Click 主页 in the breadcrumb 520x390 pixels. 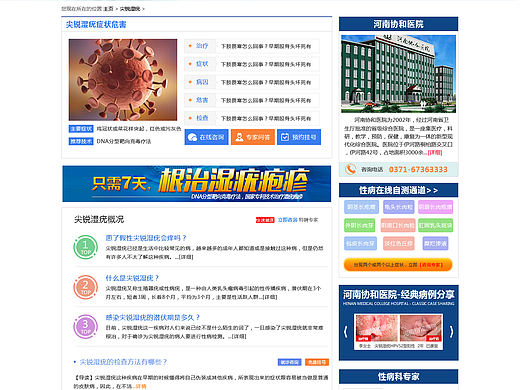pyautogui.click(x=109, y=9)
